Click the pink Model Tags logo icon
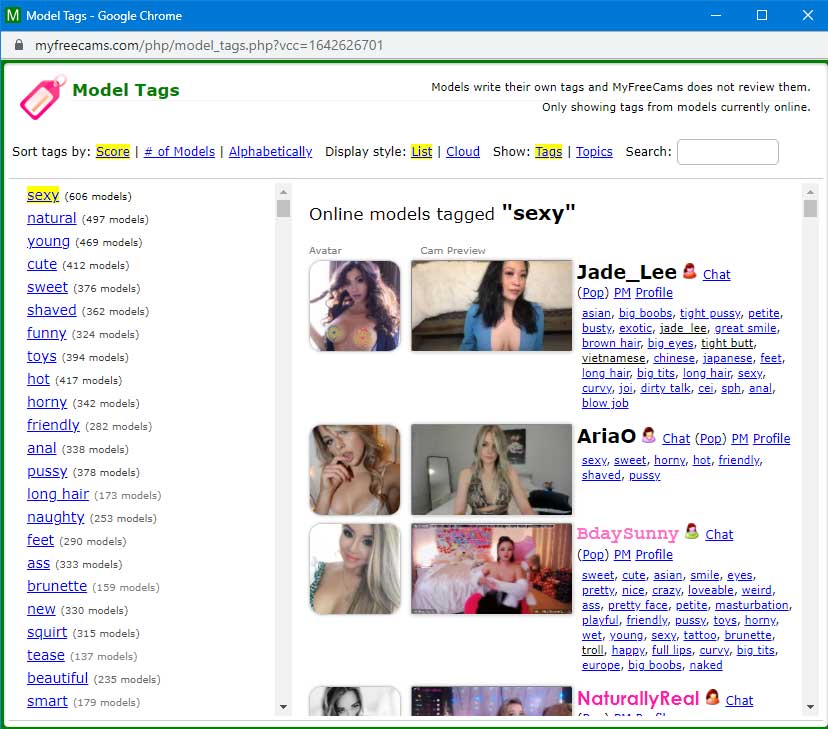 coord(42,97)
